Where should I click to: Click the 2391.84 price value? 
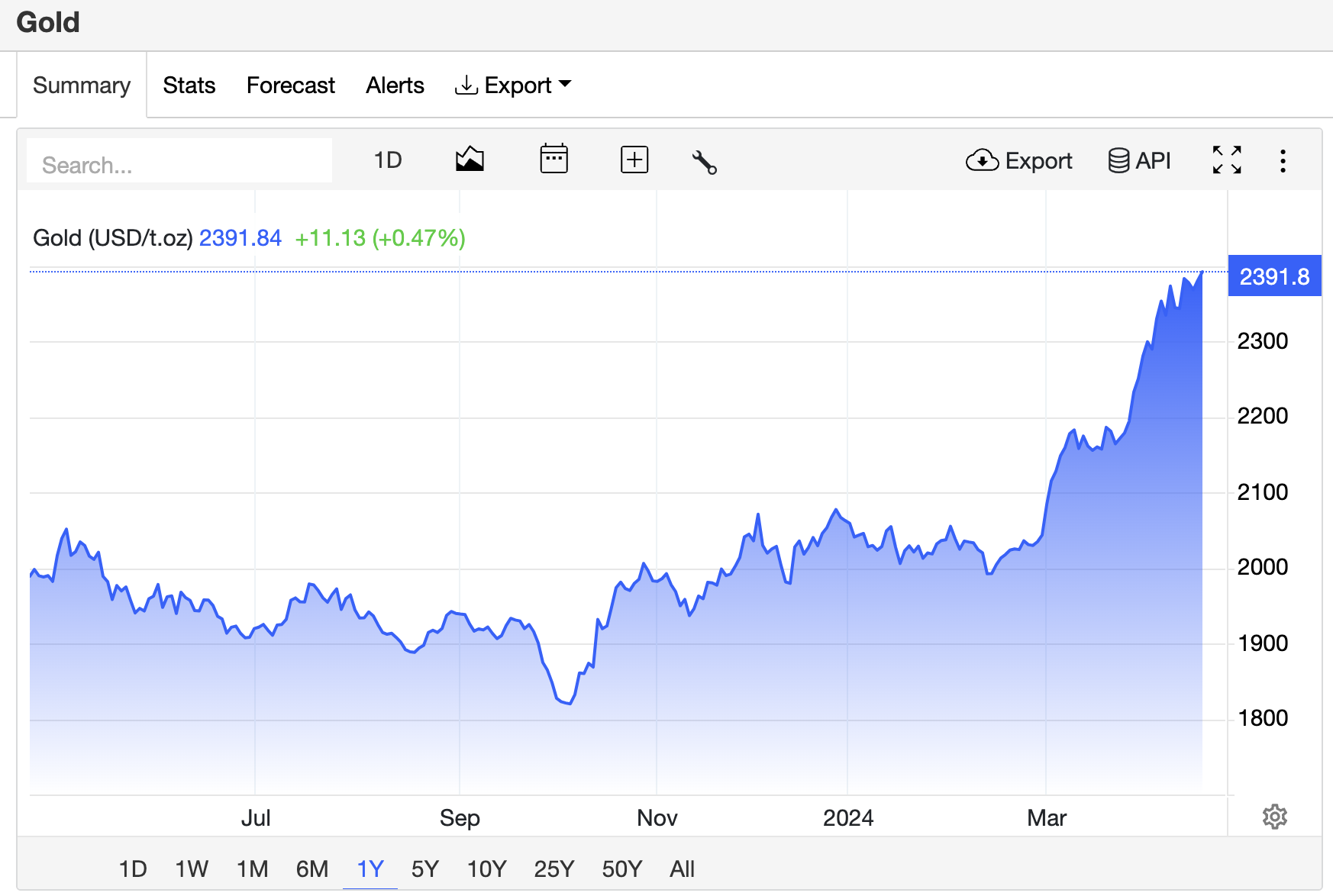point(240,238)
